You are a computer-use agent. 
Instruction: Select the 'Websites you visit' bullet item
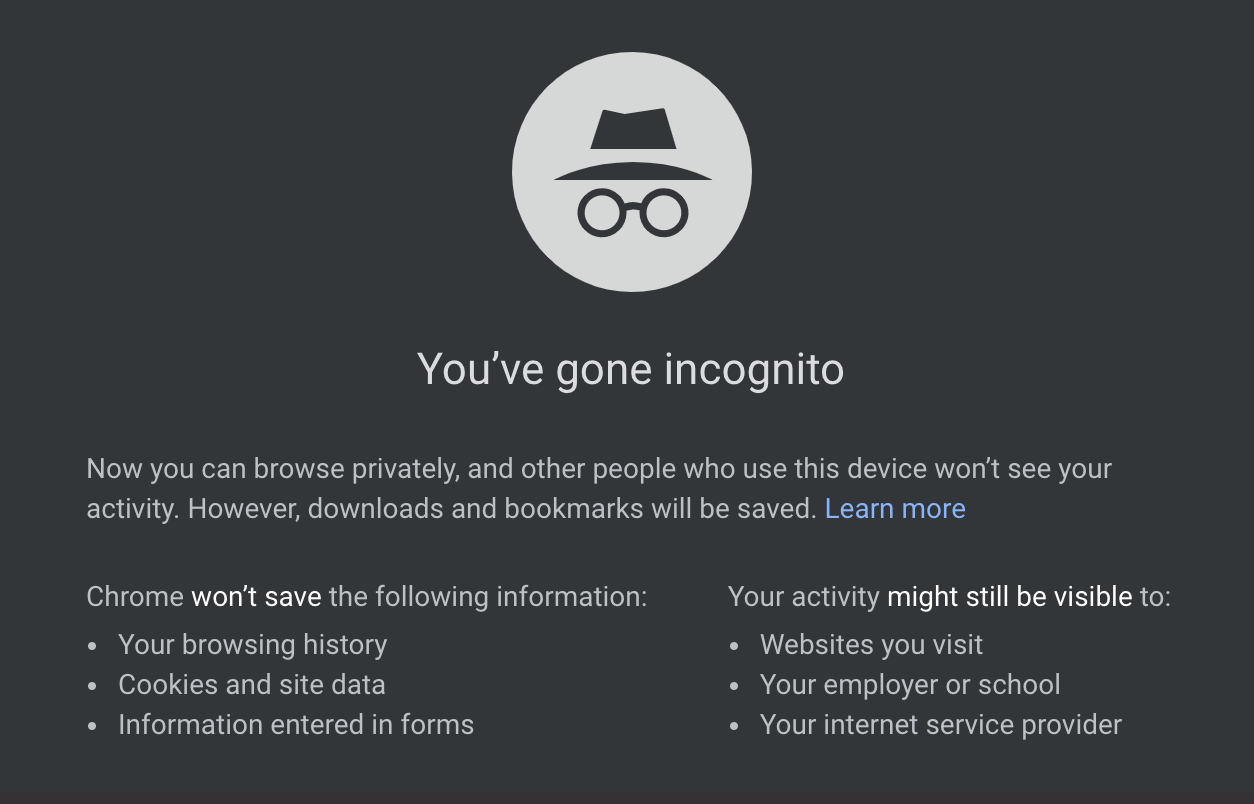(871, 645)
